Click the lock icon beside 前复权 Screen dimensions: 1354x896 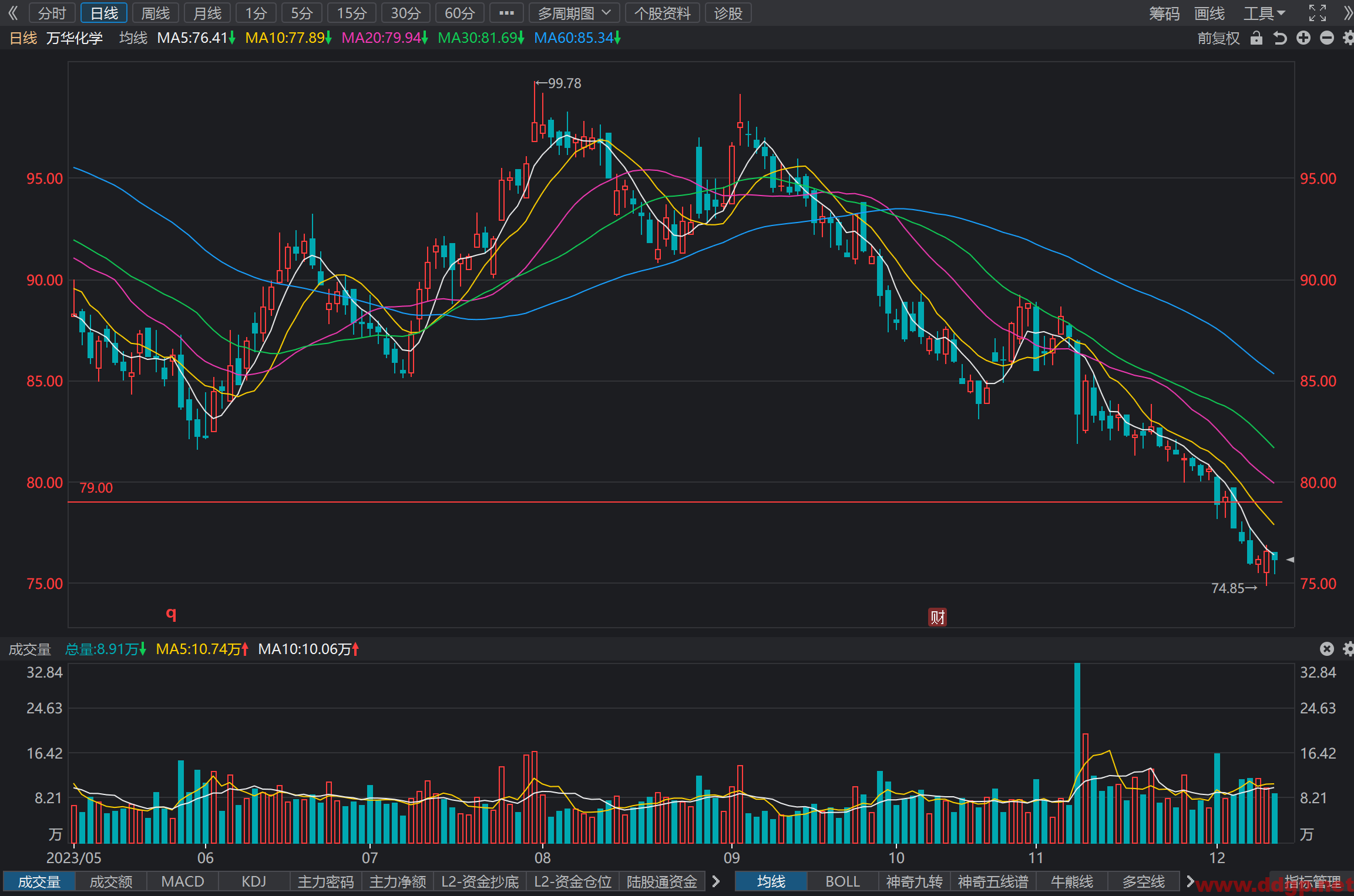1256,38
